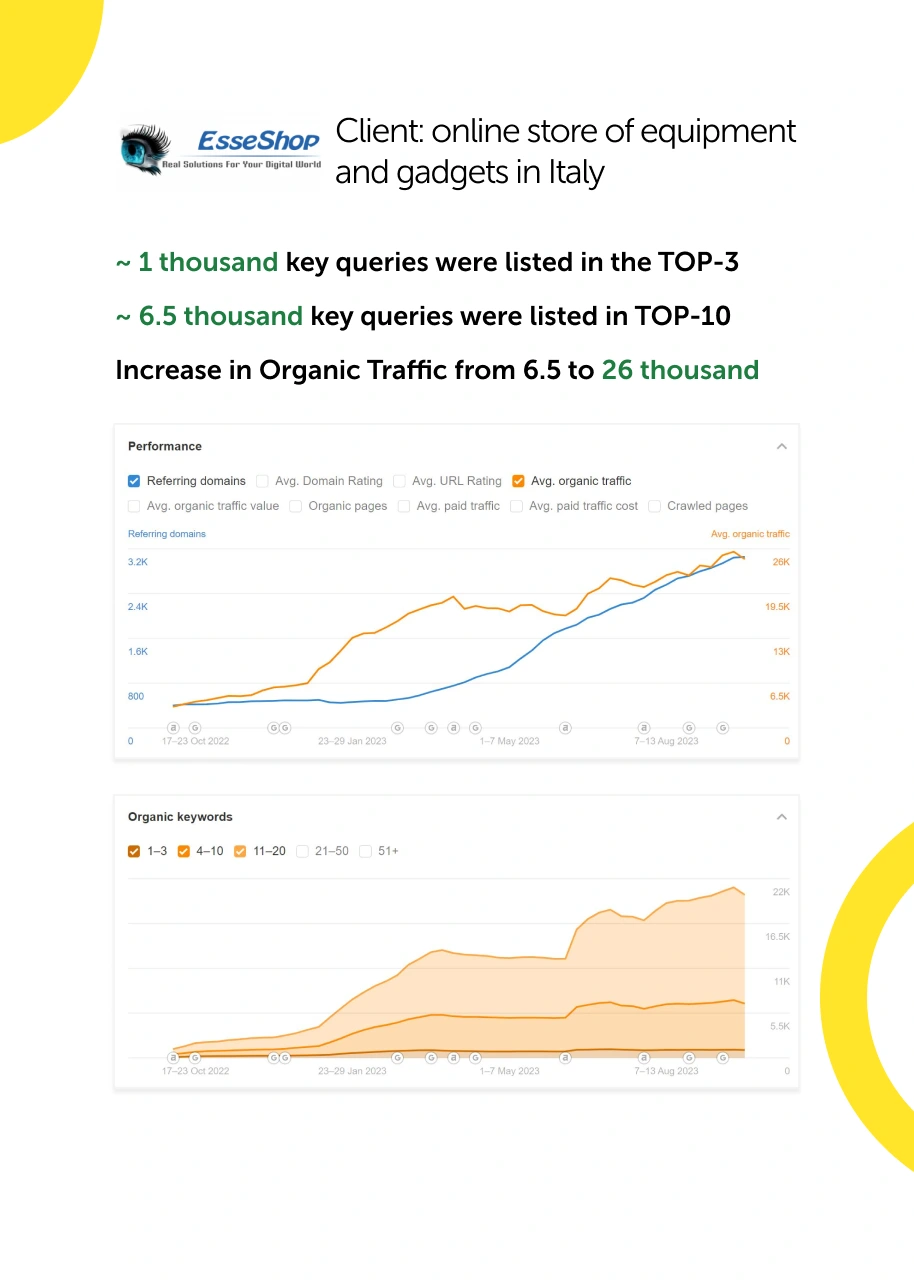This screenshot has width=914, height=1280.
Task: Collapse the Organic keywords panel chevron
Action: pyautogui.click(x=782, y=817)
